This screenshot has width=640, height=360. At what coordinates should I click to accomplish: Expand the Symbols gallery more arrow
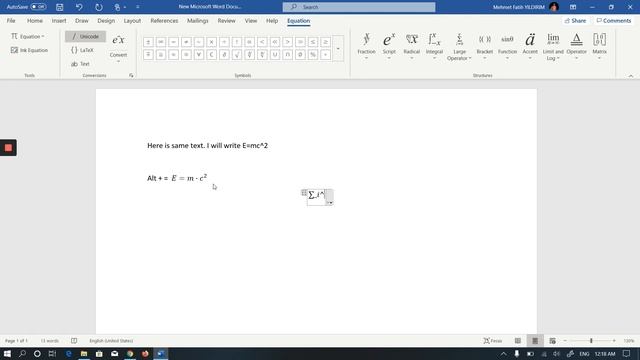338,49
